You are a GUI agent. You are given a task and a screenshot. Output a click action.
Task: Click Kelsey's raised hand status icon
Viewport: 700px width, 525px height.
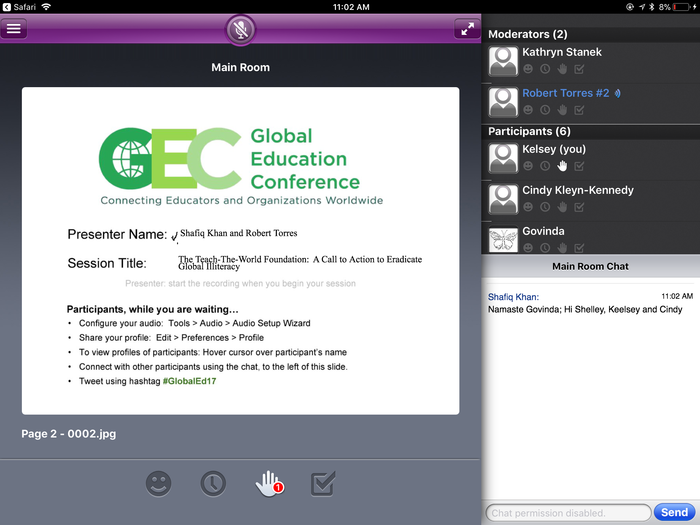(x=562, y=166)
